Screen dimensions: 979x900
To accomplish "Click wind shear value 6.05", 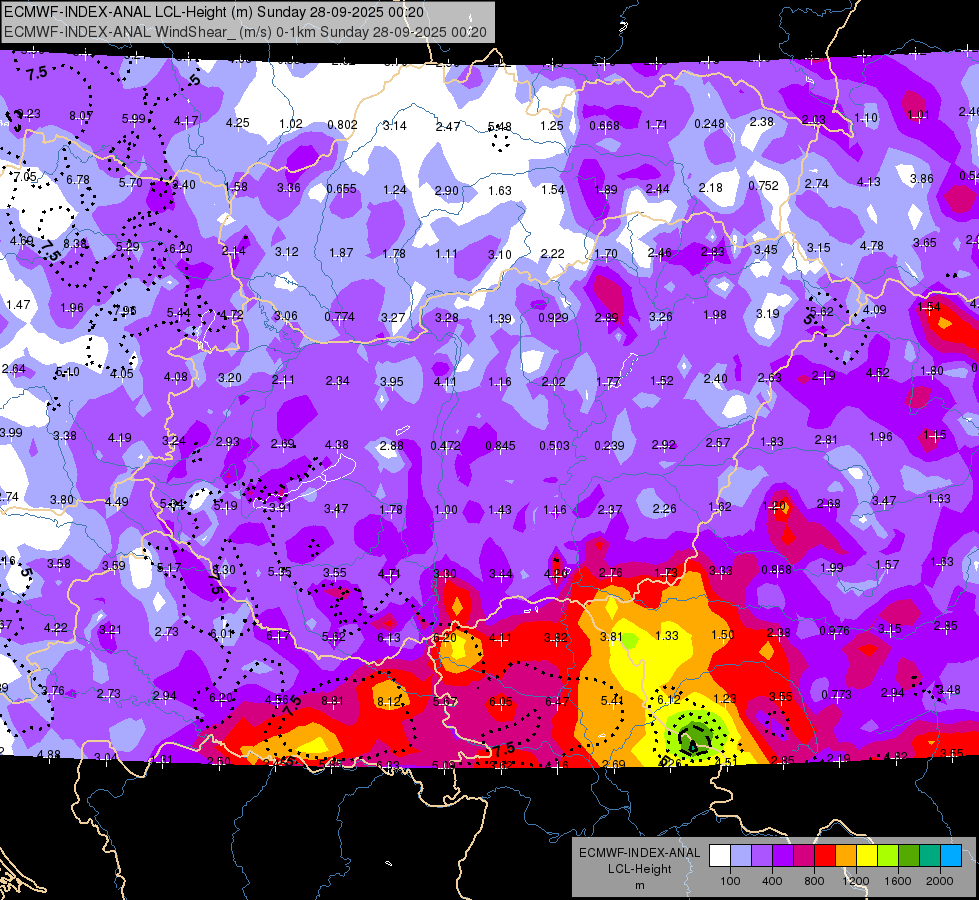I will [501, 702].
